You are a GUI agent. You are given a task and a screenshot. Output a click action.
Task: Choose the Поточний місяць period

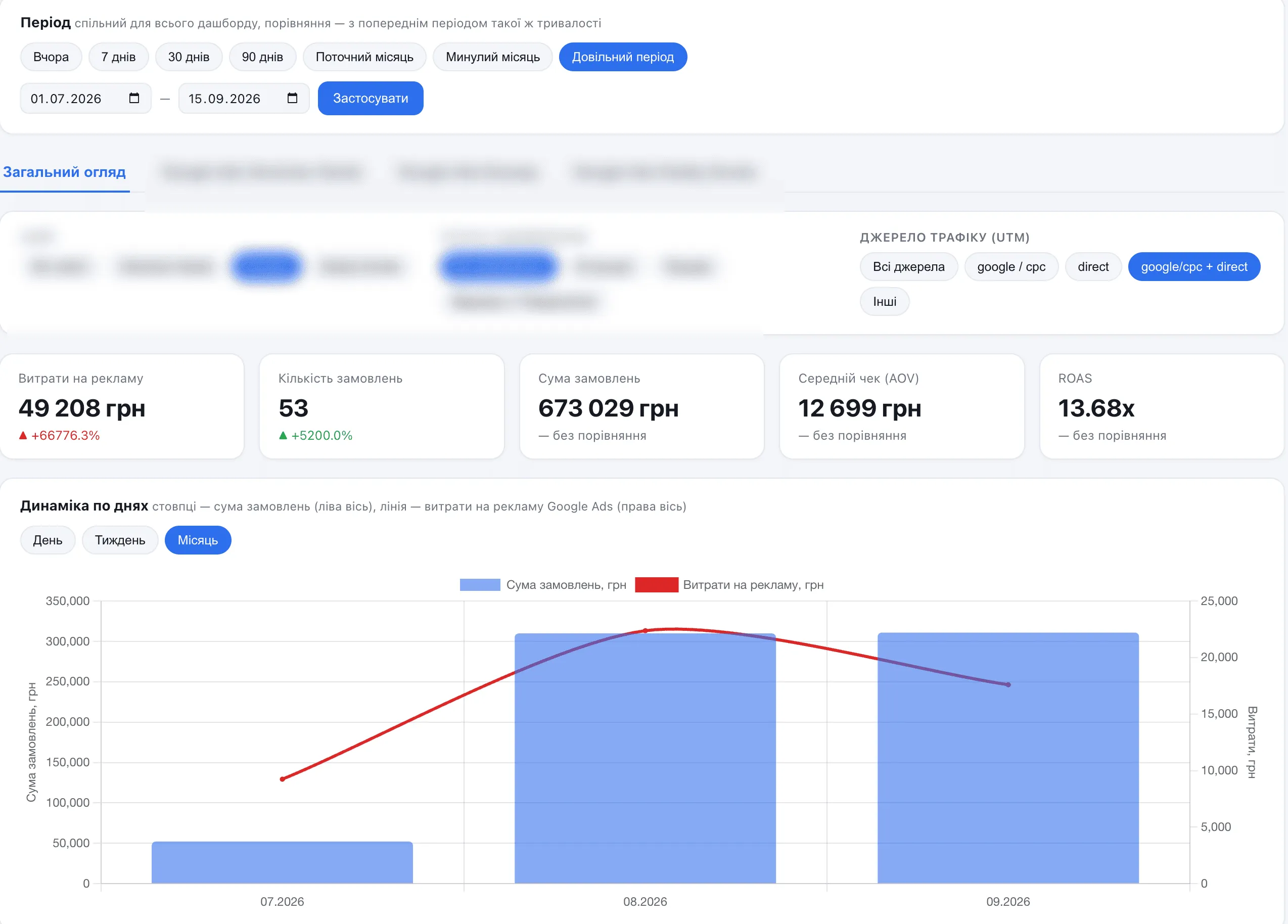click(364, 57)
